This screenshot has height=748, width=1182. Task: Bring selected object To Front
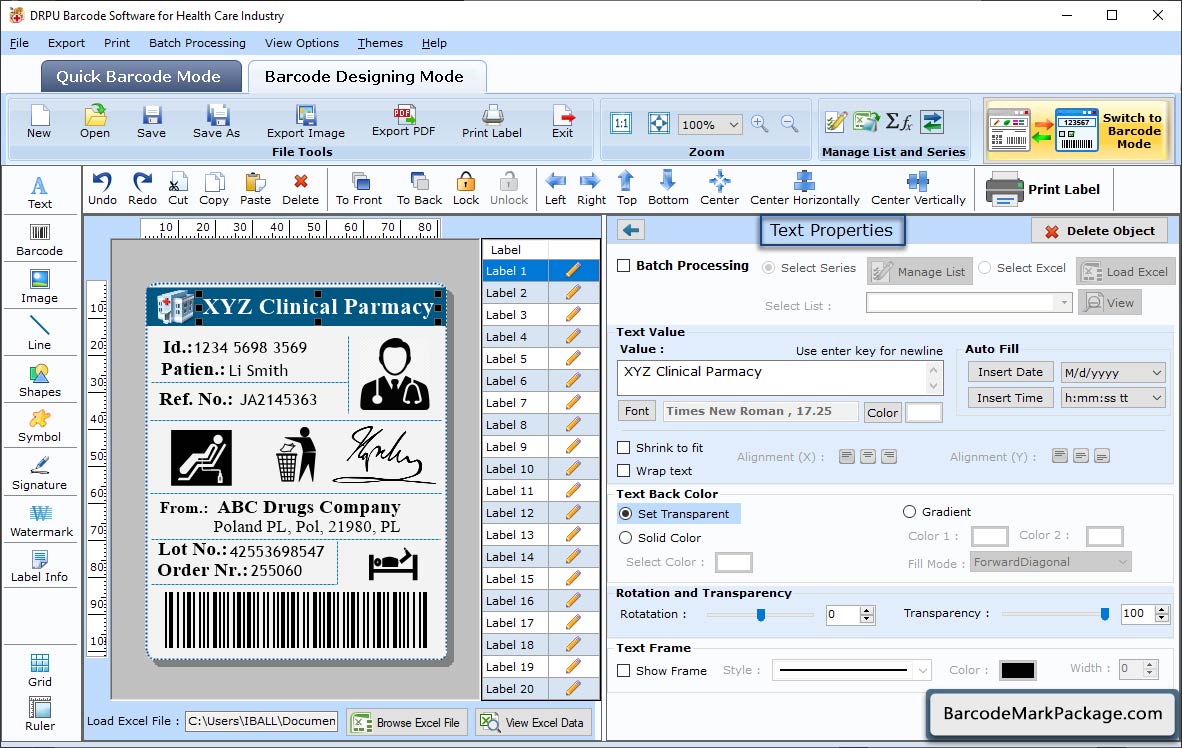pos(359,189)
